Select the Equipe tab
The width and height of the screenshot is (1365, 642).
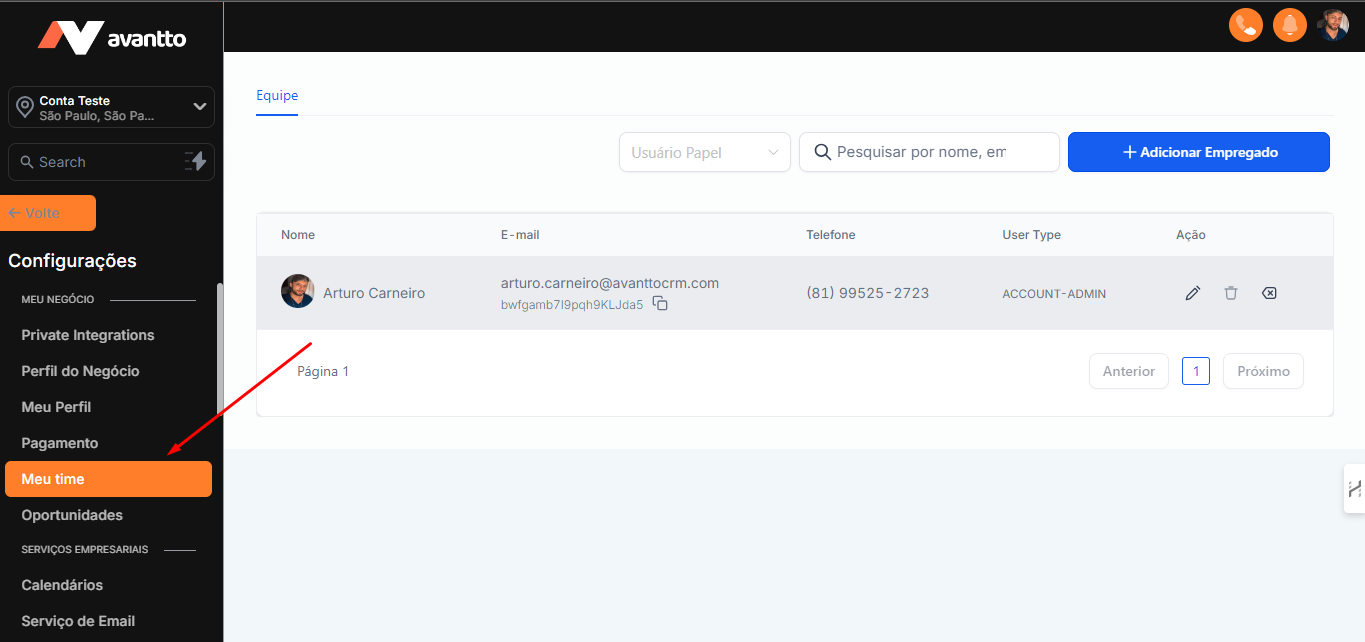(277, 96)
